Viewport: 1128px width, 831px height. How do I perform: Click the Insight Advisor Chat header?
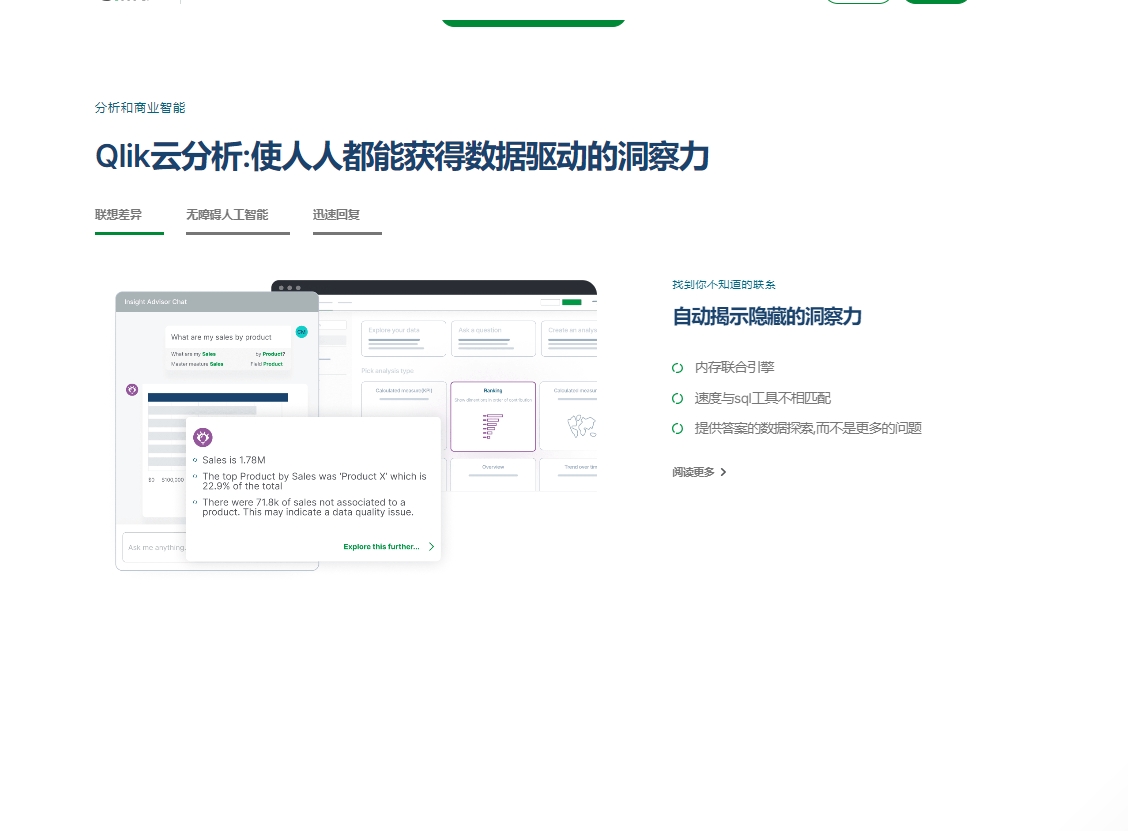(x=217, y=301)
